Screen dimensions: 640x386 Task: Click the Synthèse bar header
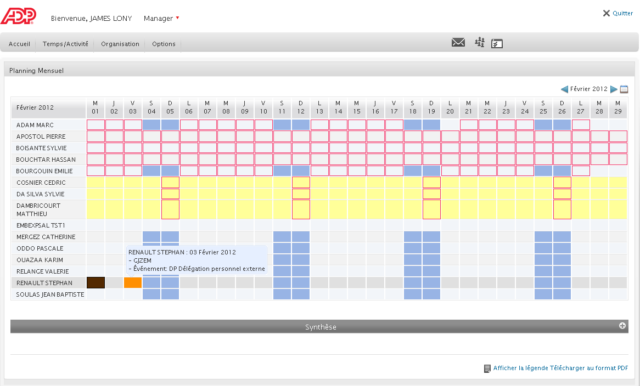point(319,326)
